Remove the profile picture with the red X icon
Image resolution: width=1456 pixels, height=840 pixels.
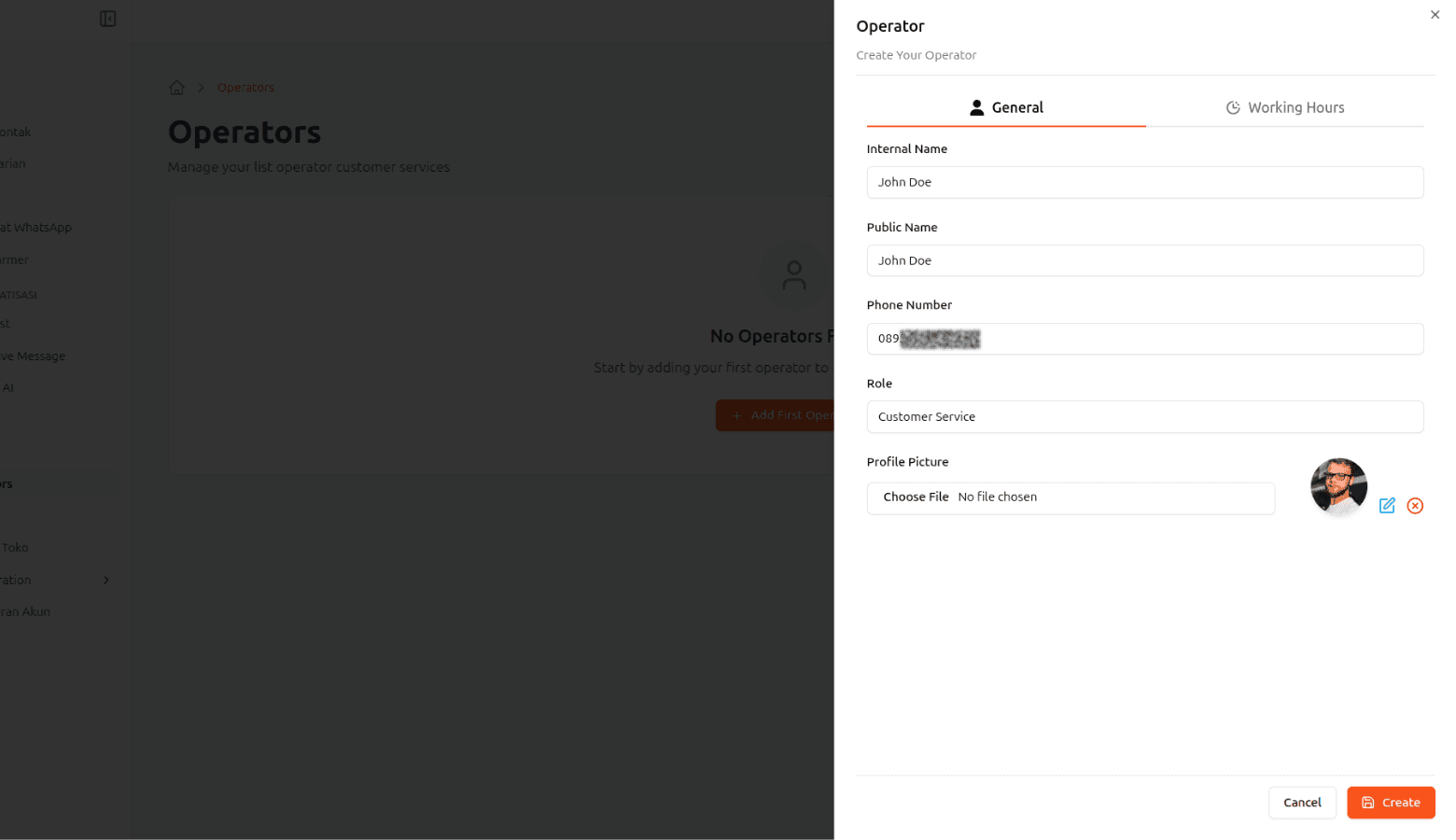coord(1415,506)
